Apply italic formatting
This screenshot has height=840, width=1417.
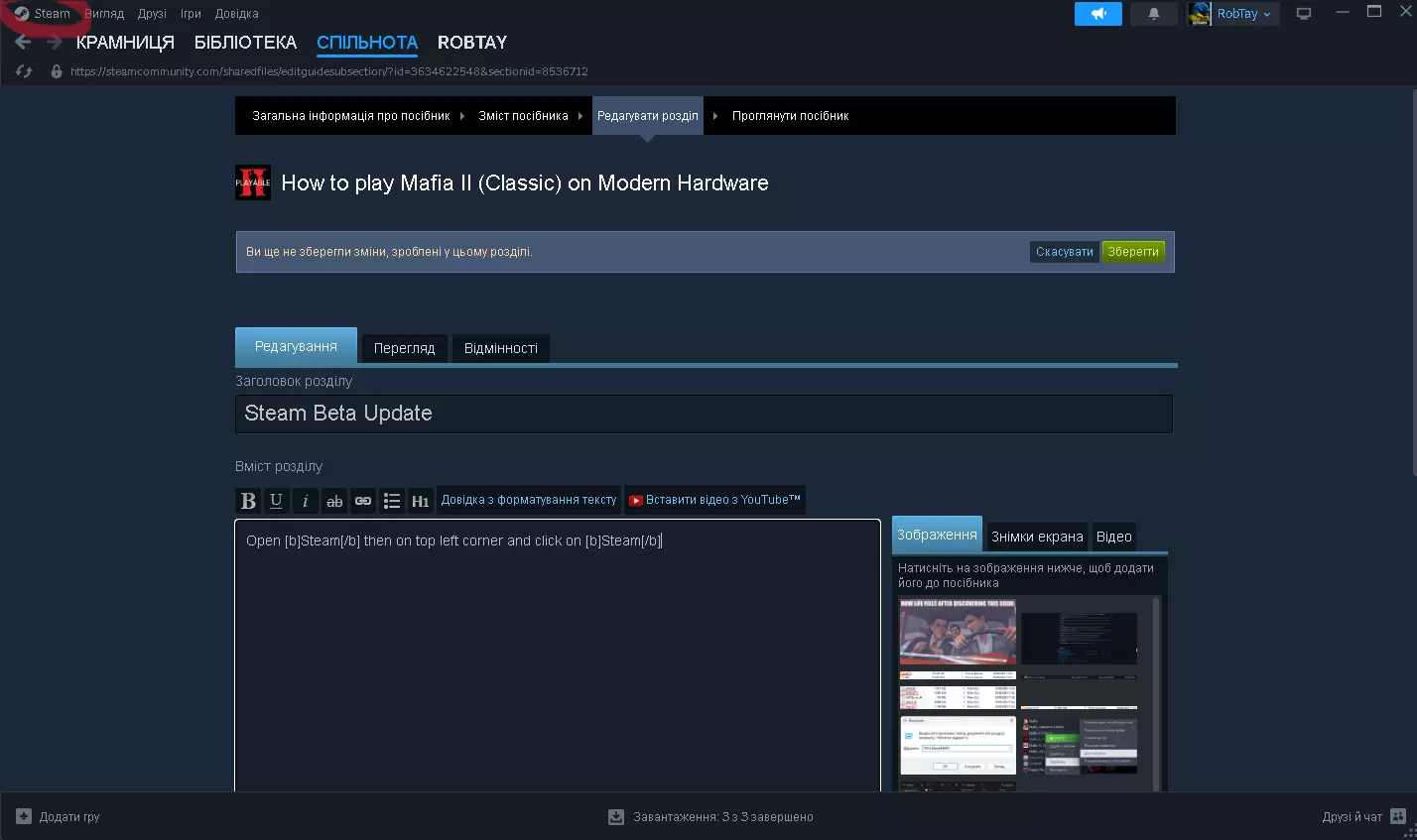(x=305, y=501)
